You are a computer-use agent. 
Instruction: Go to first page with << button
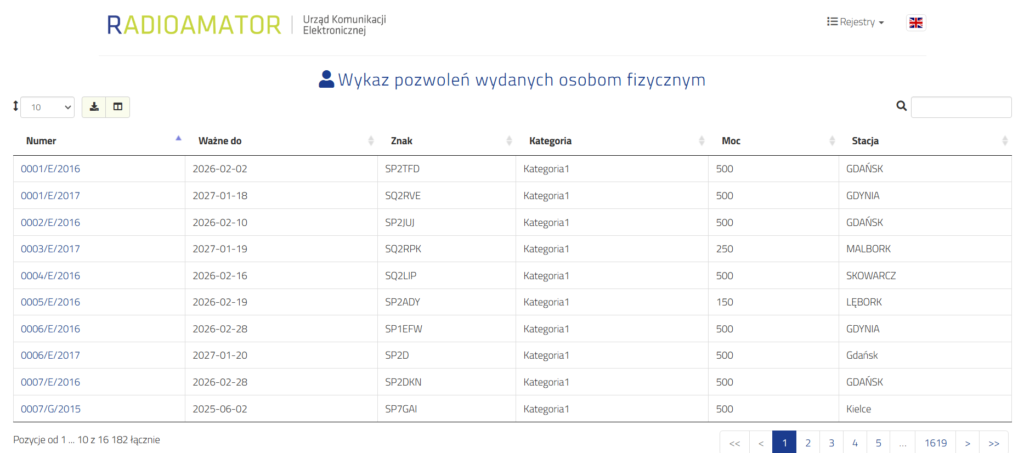point(734,443)
